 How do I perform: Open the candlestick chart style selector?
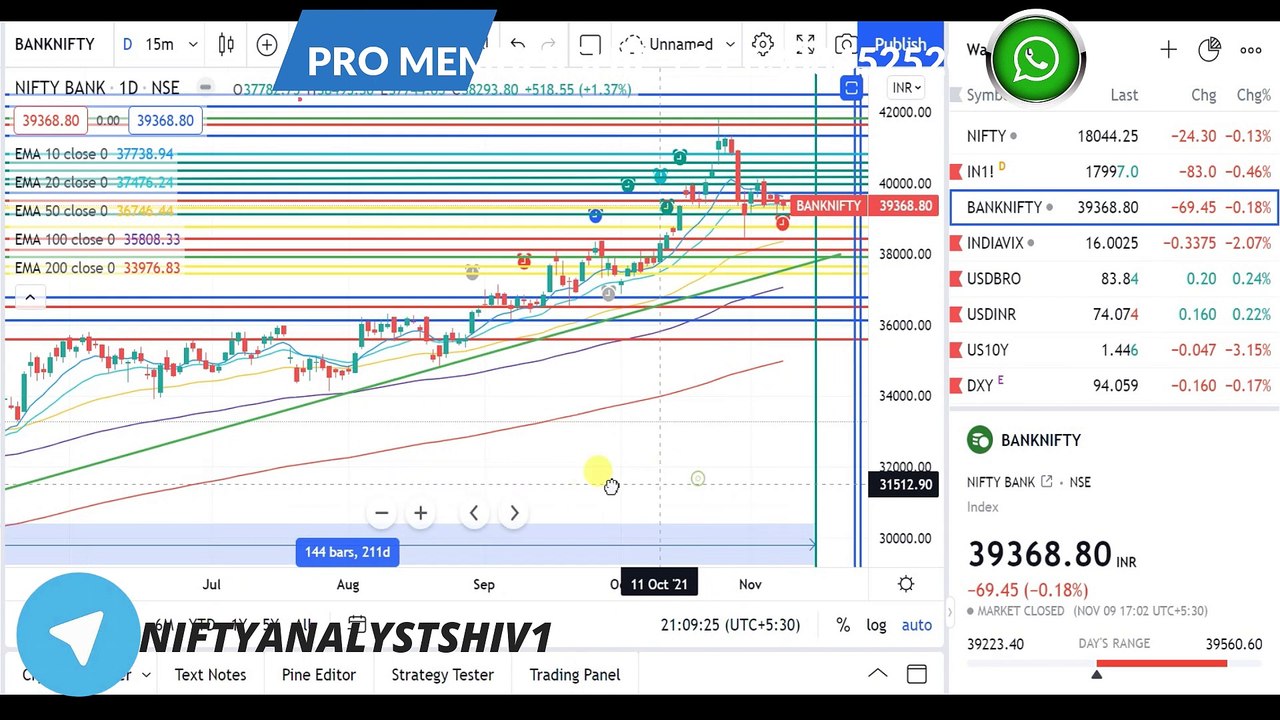tap(227, 44)
